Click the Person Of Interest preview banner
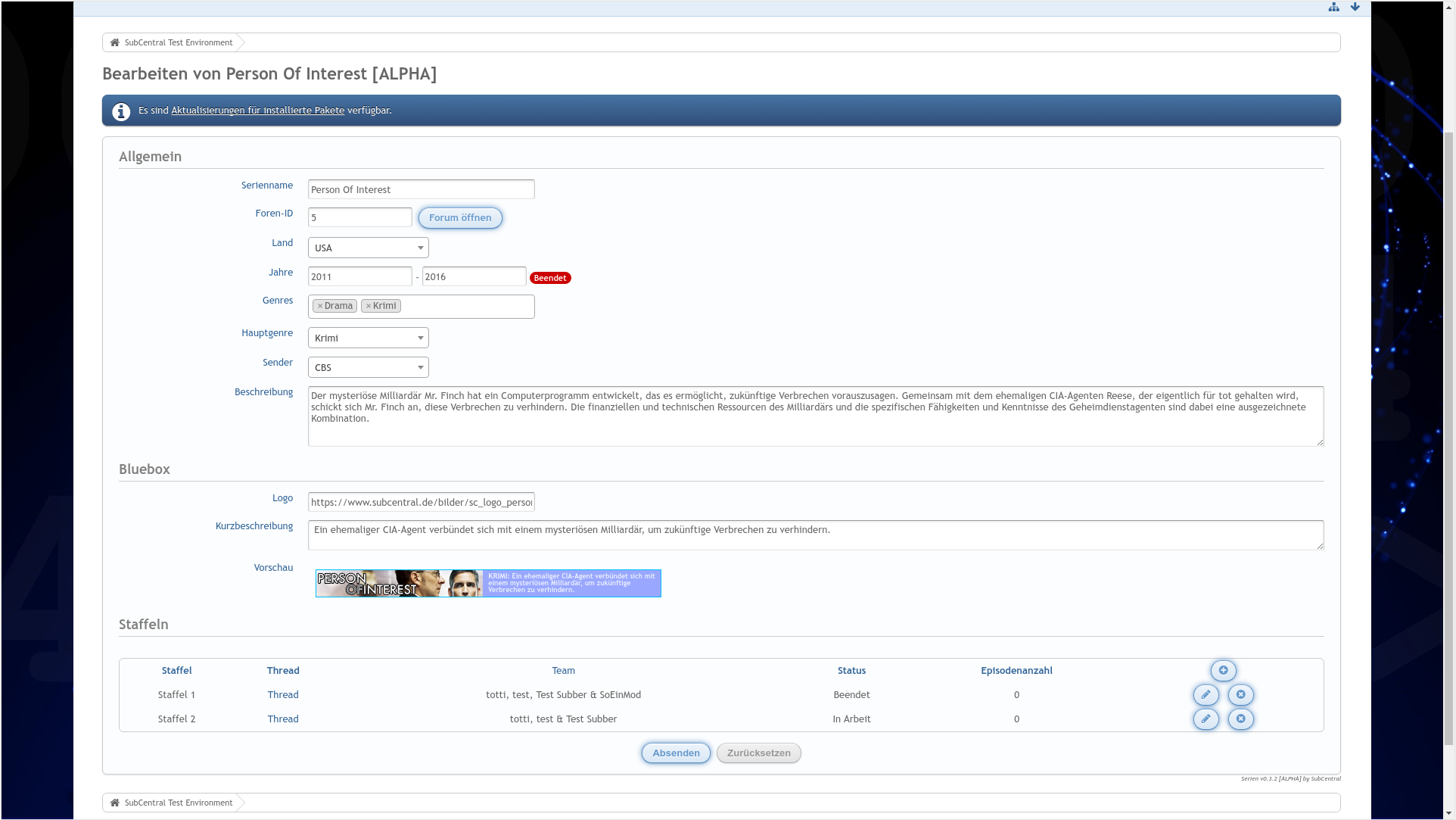 [x=488, y=583]
